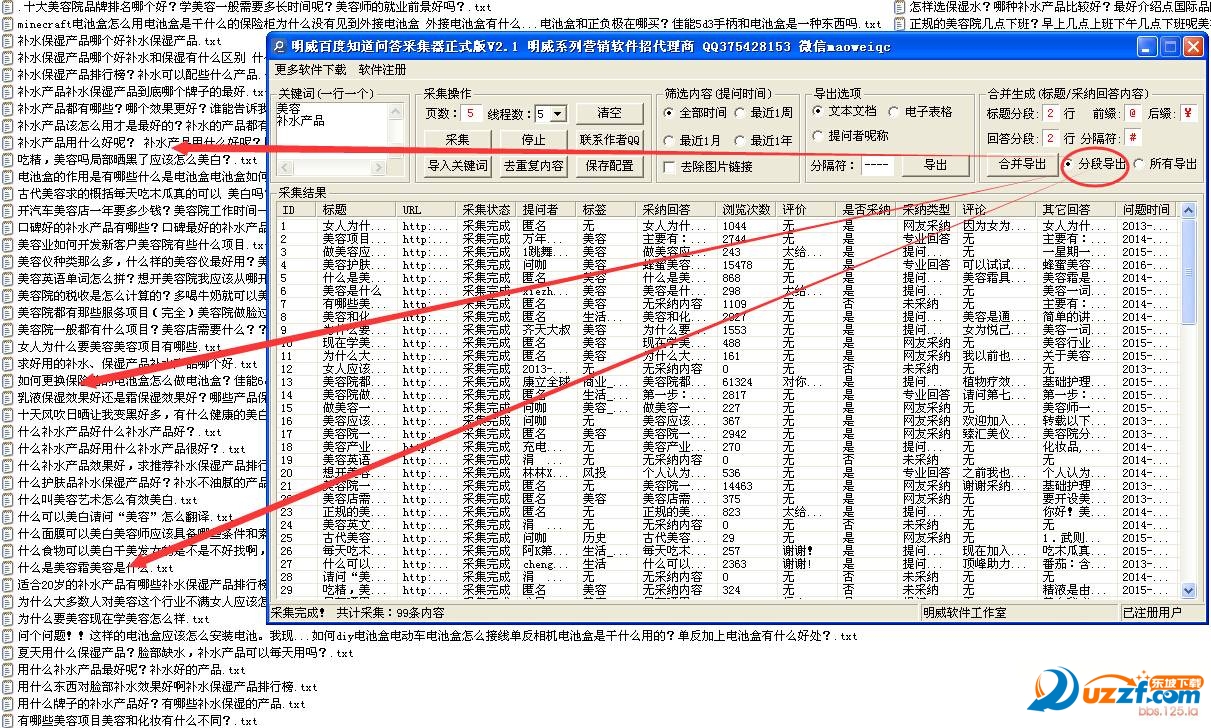The image size is (1211, 728).
Task: Select file icon for 什么可以美白请问"美容"怎么翻译 file
Action: click(8, 517)
